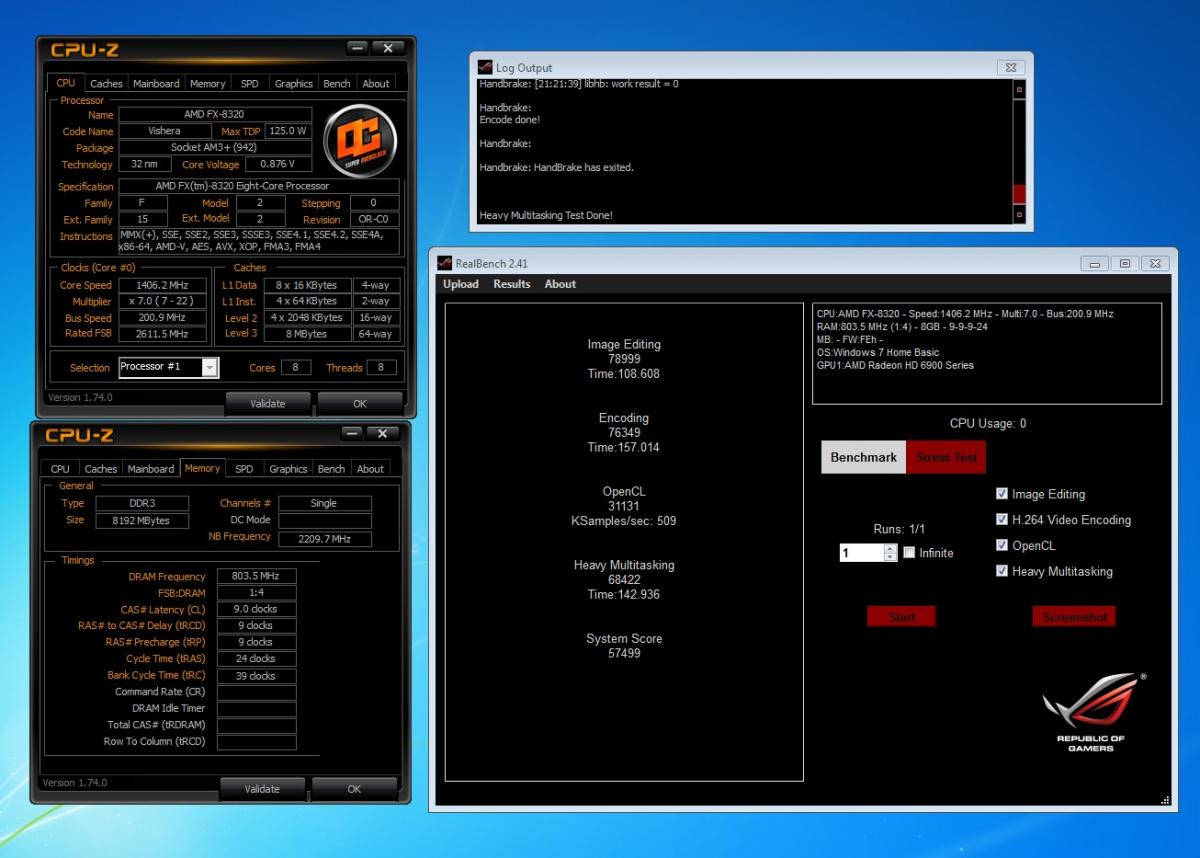Click the RealBench Screenshot button

1075,617
